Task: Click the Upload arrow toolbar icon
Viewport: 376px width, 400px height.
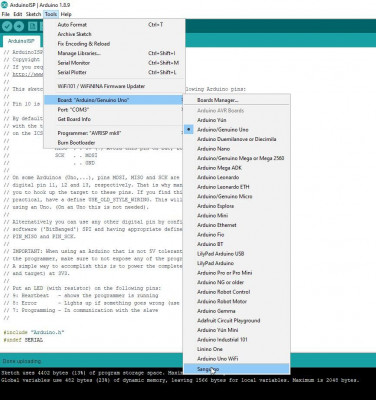Action: 19,26
